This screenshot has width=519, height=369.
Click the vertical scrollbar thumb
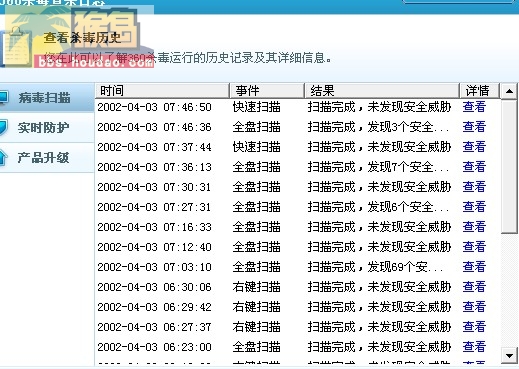(509, 166)
